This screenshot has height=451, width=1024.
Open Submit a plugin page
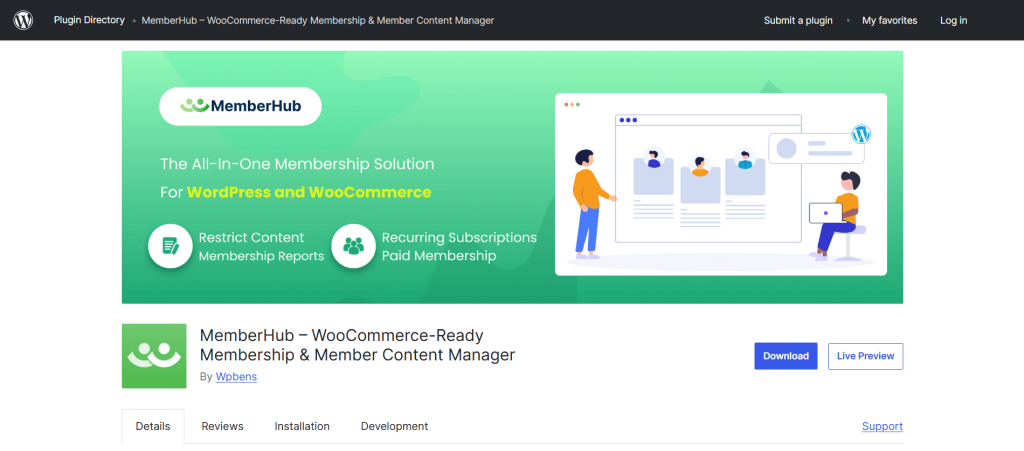coord(798,20)
